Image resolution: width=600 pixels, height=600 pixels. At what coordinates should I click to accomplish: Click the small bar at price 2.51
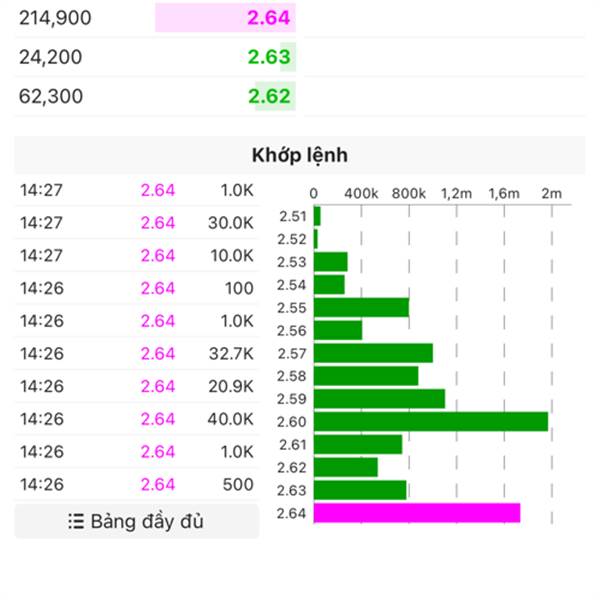click(317, 216)
